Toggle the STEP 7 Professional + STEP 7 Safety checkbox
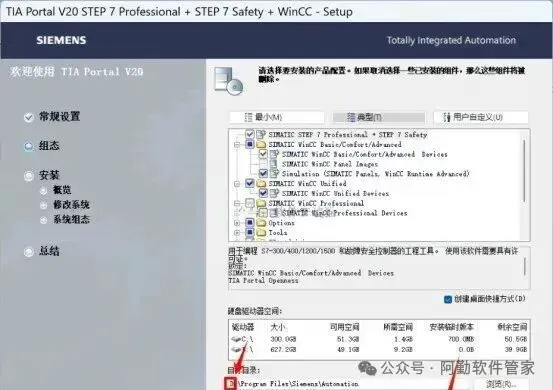 pos(250,134)
